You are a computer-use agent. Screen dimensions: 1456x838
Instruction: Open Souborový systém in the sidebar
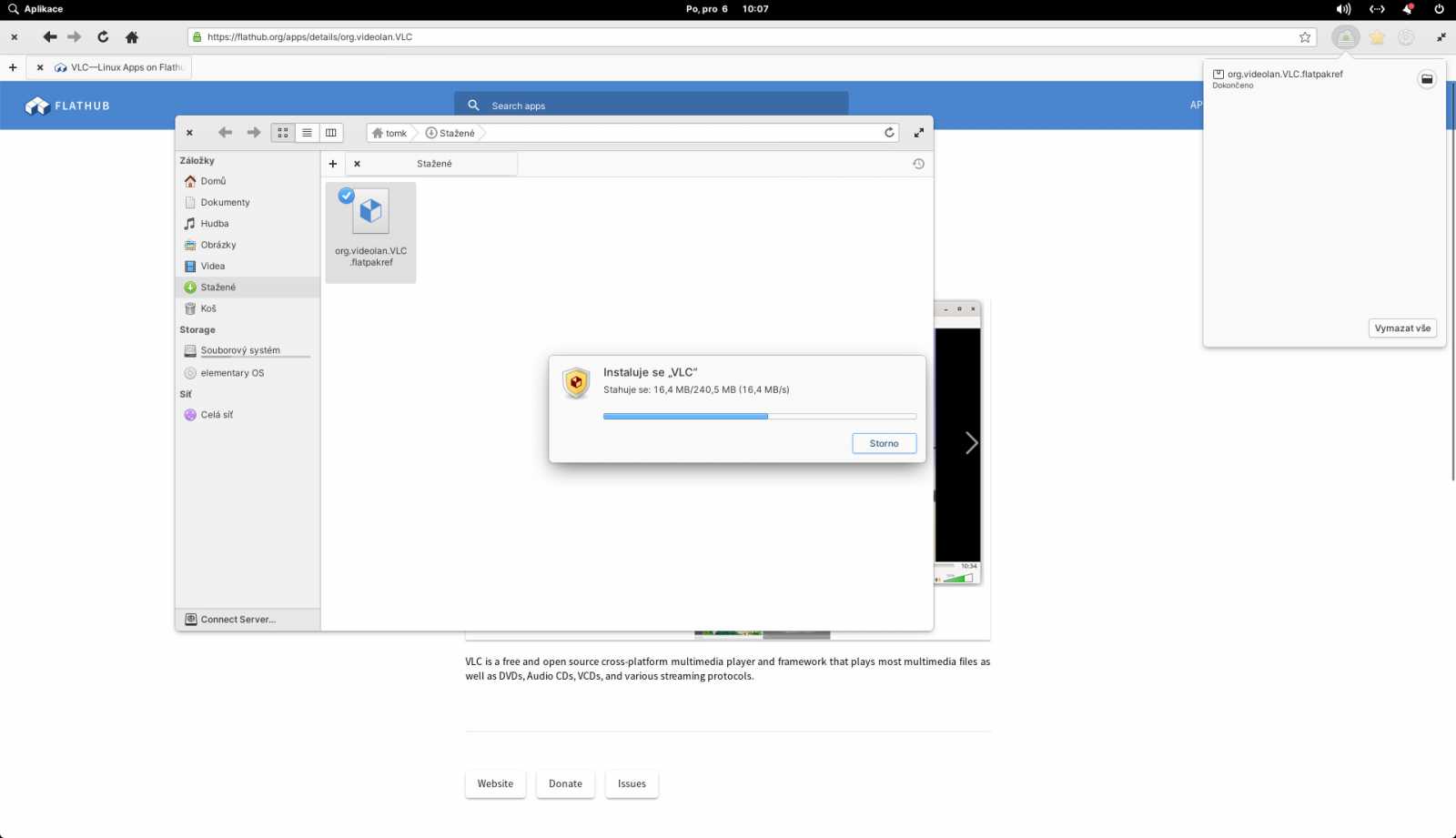[x=248, y=350]
